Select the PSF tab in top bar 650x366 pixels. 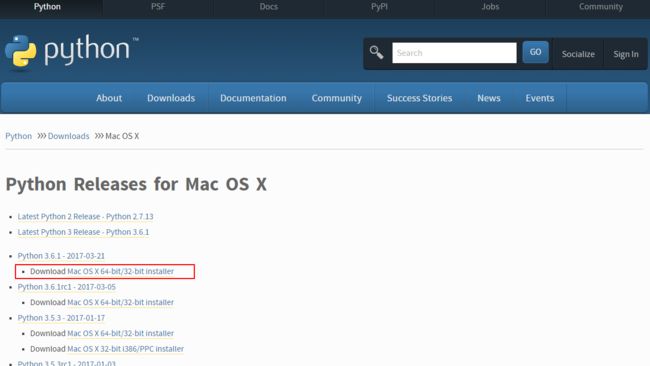pos(158,7)
